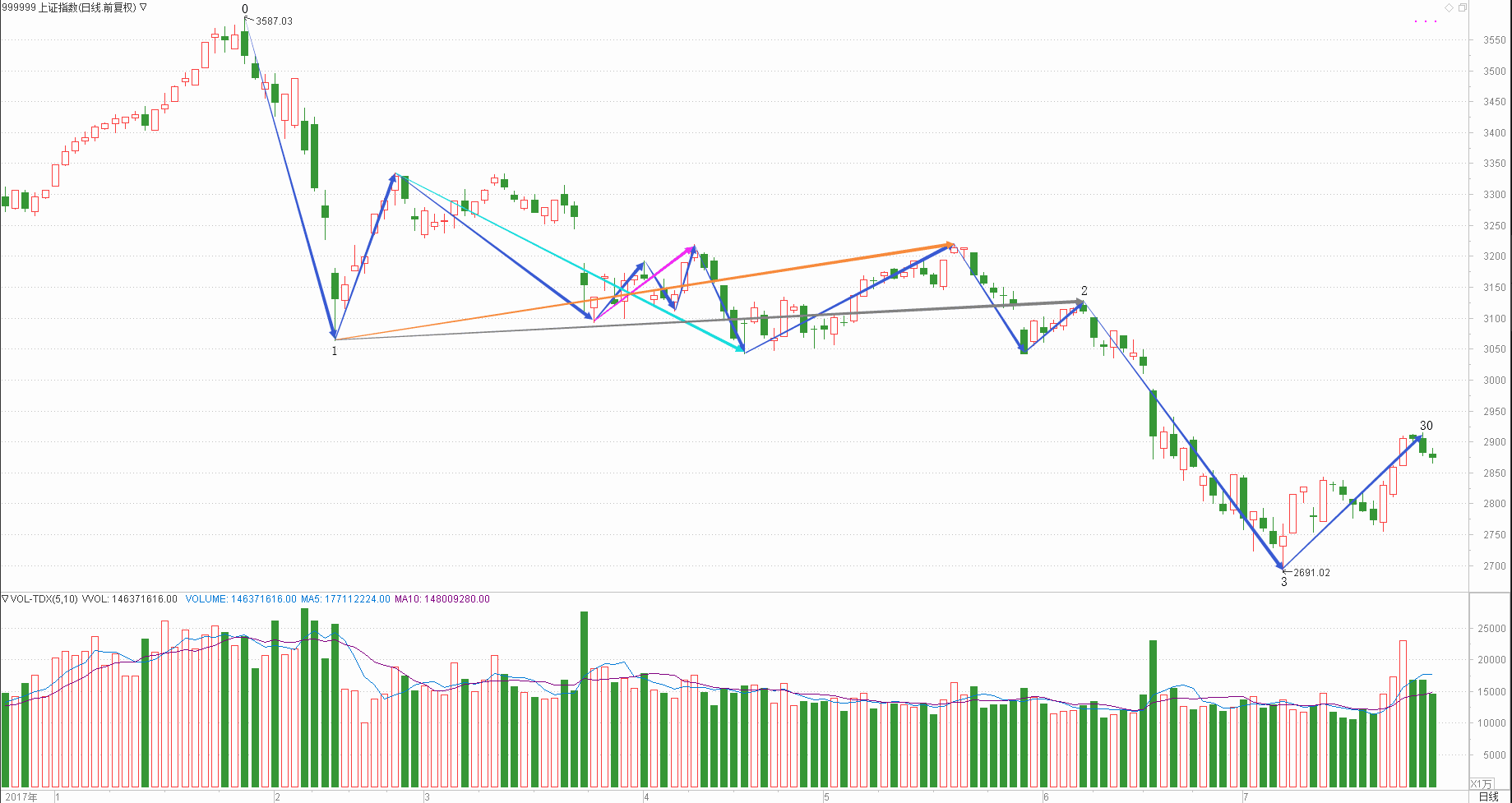Select the 2691.02 low price marker
The image size is (1512, 803).
coord(1311,573)
